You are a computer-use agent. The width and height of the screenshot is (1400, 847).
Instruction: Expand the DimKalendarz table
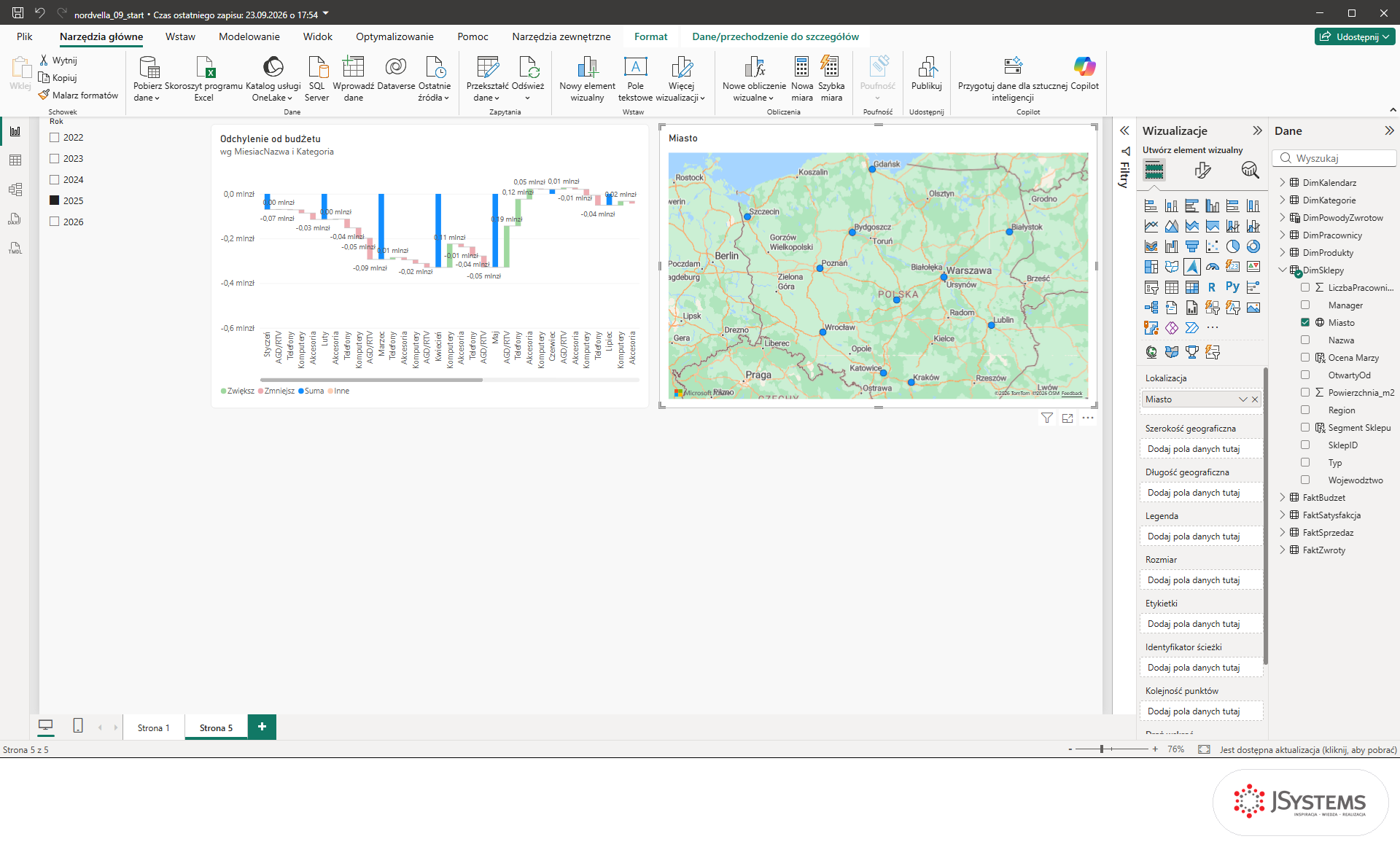1283,182
